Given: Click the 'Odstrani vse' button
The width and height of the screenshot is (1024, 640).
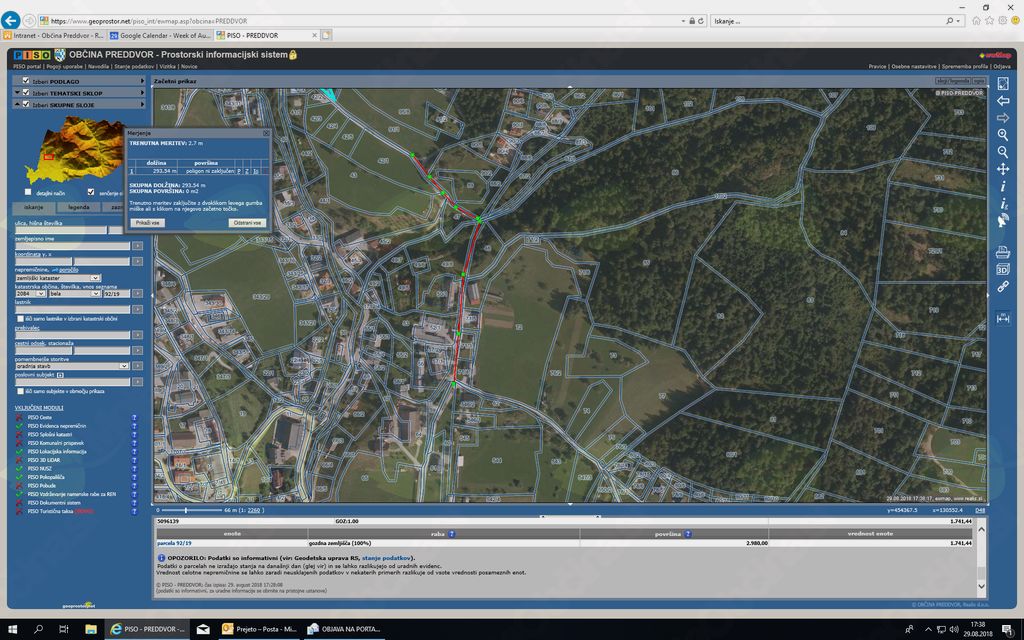Looking at the screenshot, I should (x=247, y=223).
